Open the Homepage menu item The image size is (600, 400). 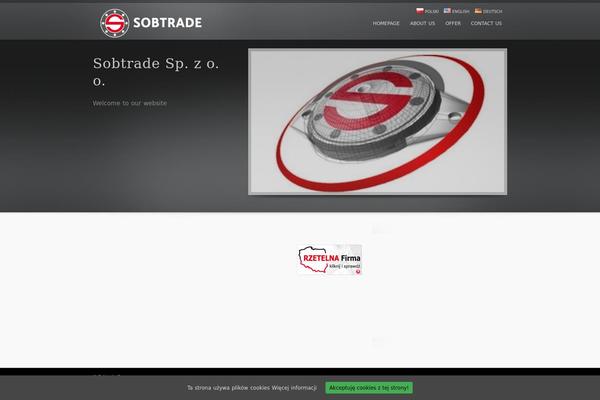click(386, 23)
